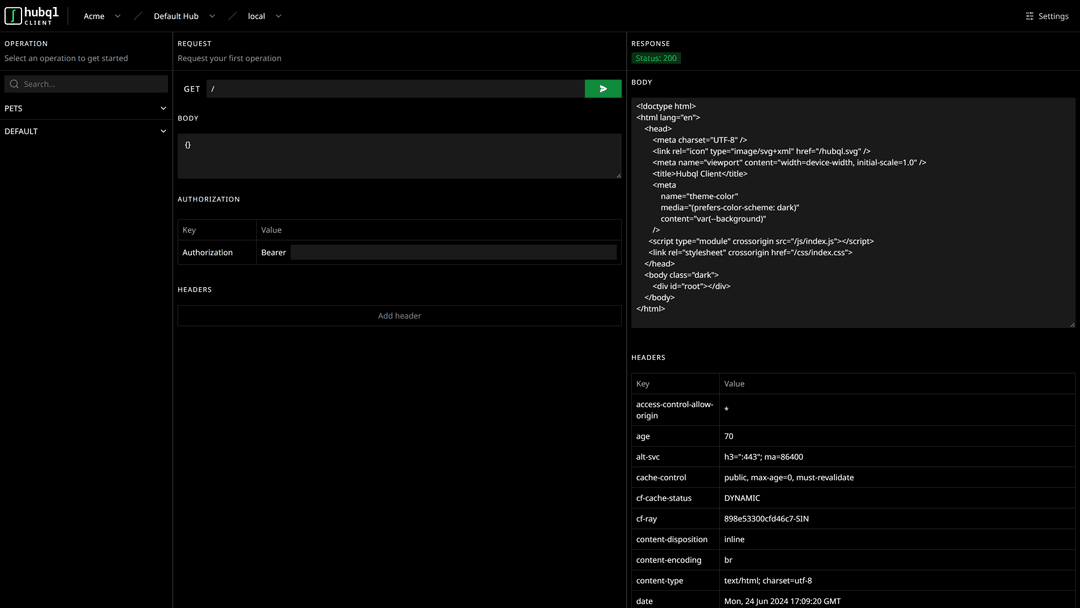The height and width of the screenshot is (608, 1080).
Task: Open Settings using the sliders icon
Action: point(1028,16)
